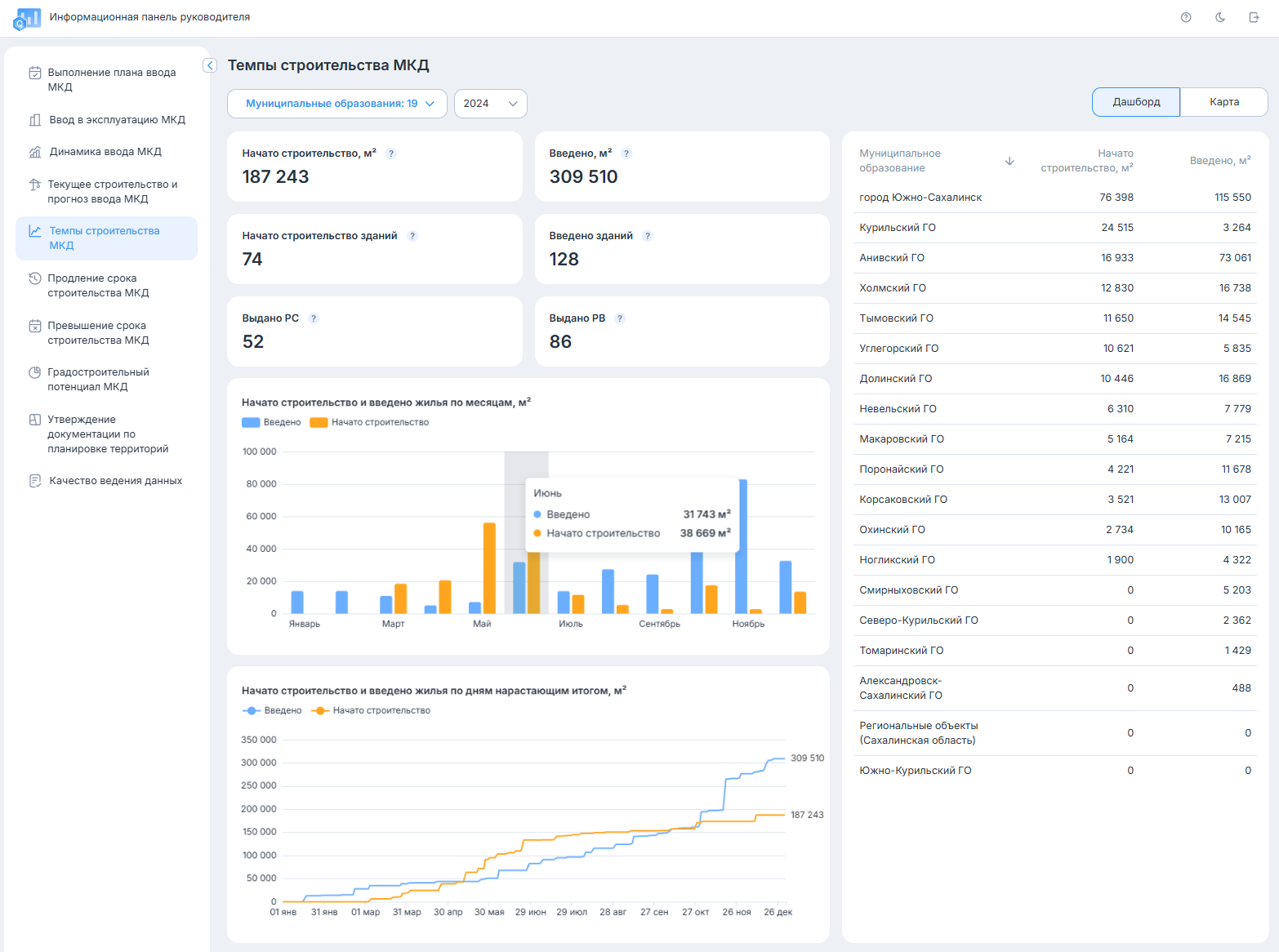Screen dimensions: 1279x952
Task: Go to Динамика ввода МКД page
Action: tap(106, 152)
